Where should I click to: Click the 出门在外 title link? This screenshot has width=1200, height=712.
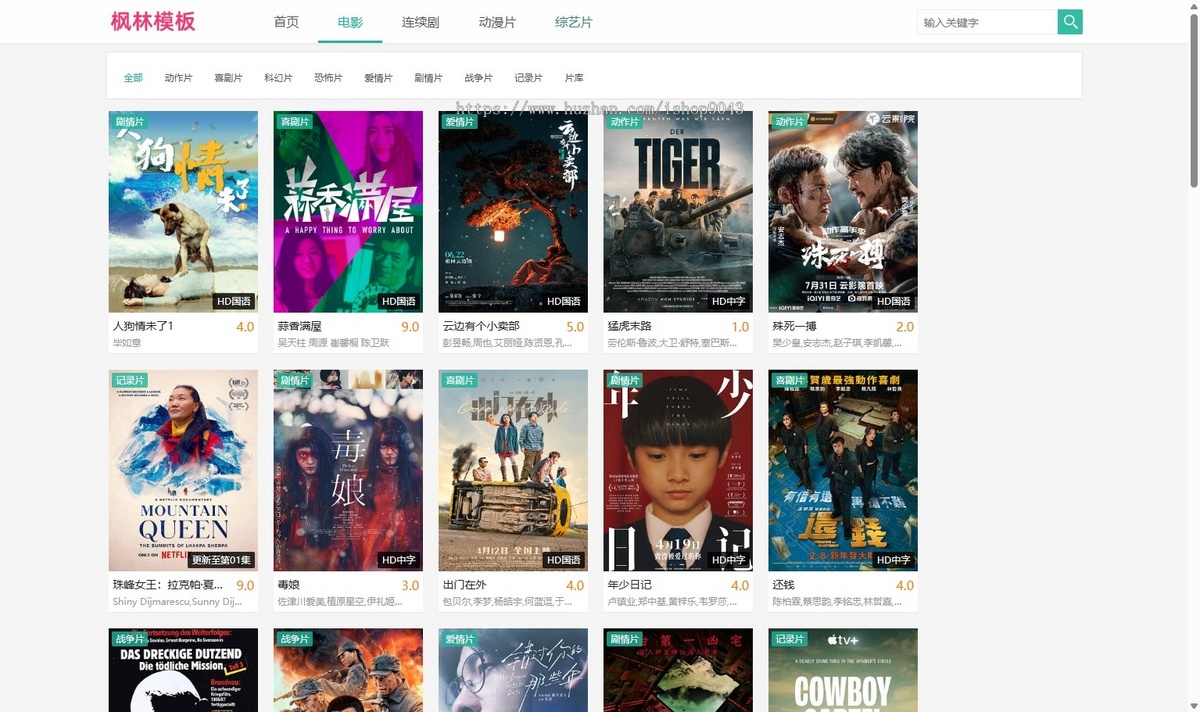click(x=464, y=585)
